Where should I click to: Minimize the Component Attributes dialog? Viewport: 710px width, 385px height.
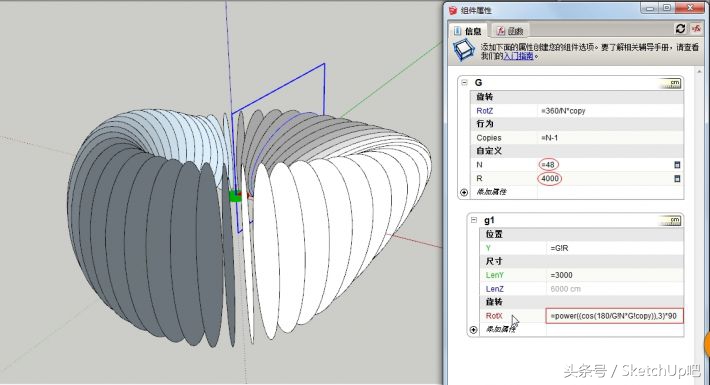[x=650, y=8]
